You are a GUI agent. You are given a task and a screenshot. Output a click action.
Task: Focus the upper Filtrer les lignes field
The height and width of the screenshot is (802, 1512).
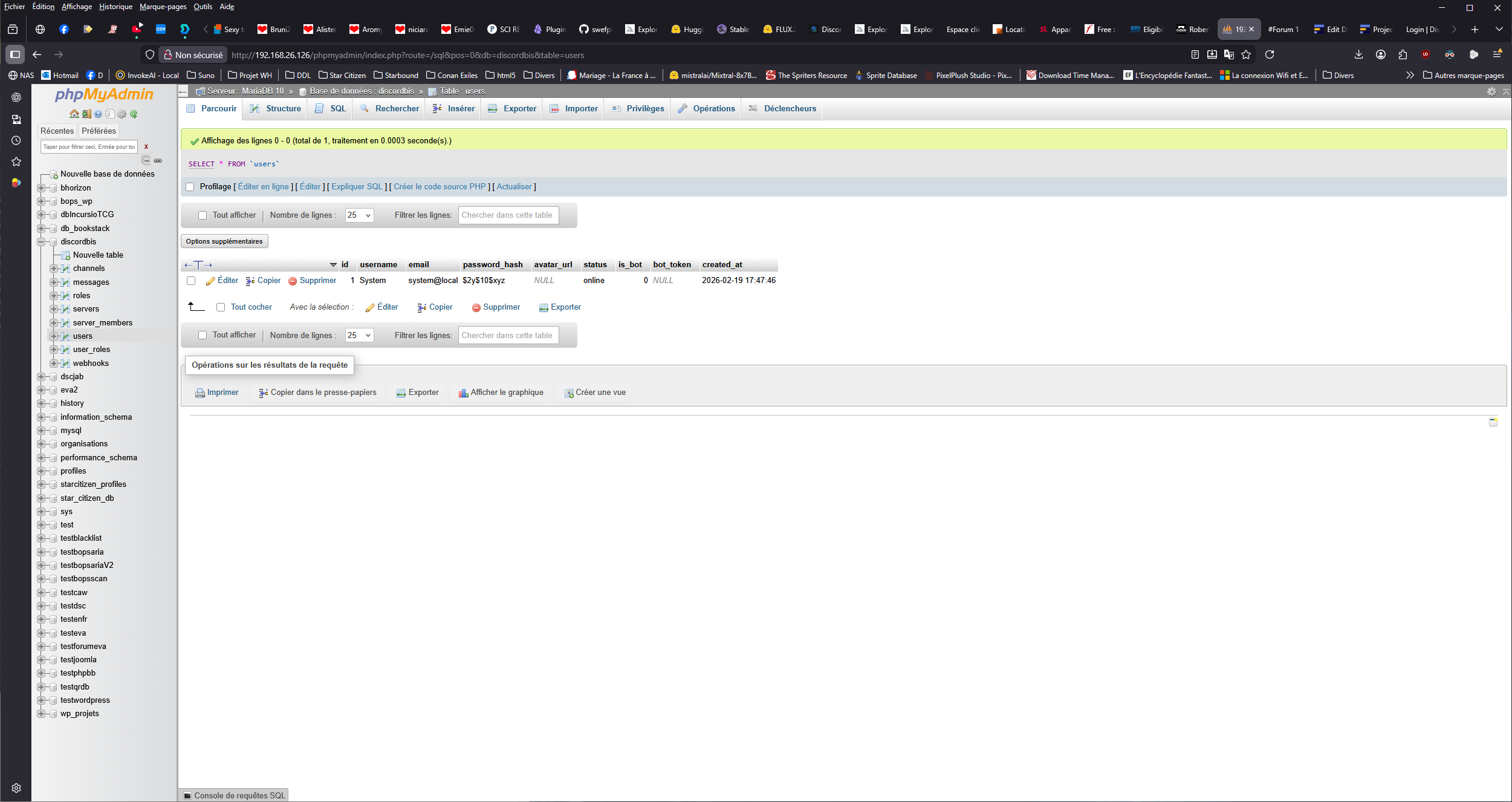click(508, 215)
